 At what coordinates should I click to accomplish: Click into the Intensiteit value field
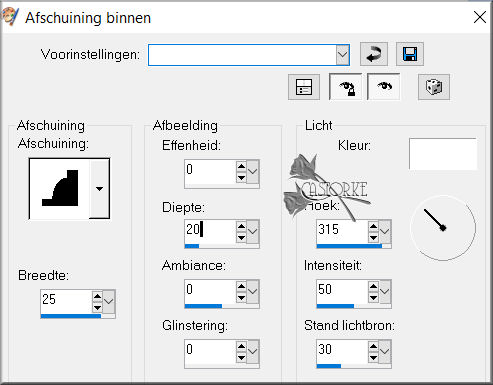coord(342,290)
